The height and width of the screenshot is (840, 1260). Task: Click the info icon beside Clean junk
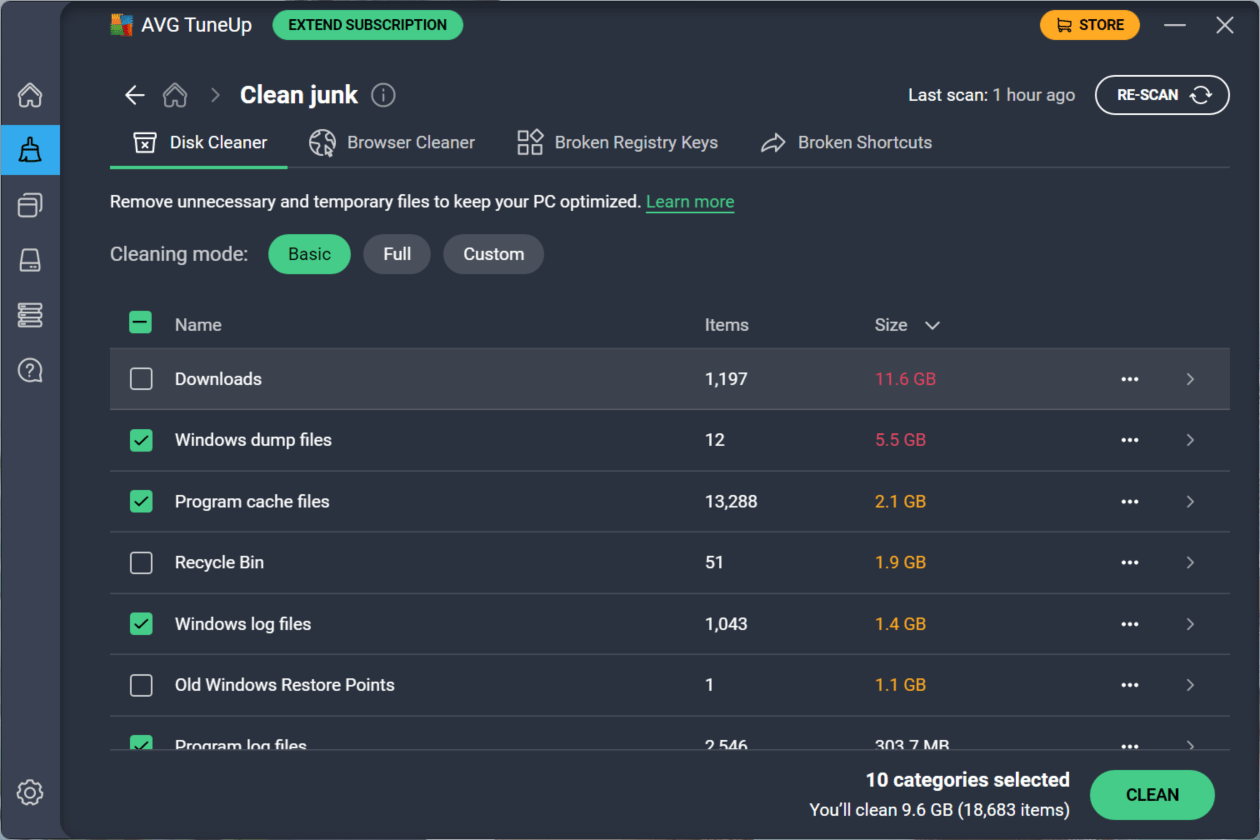(383, 95)
